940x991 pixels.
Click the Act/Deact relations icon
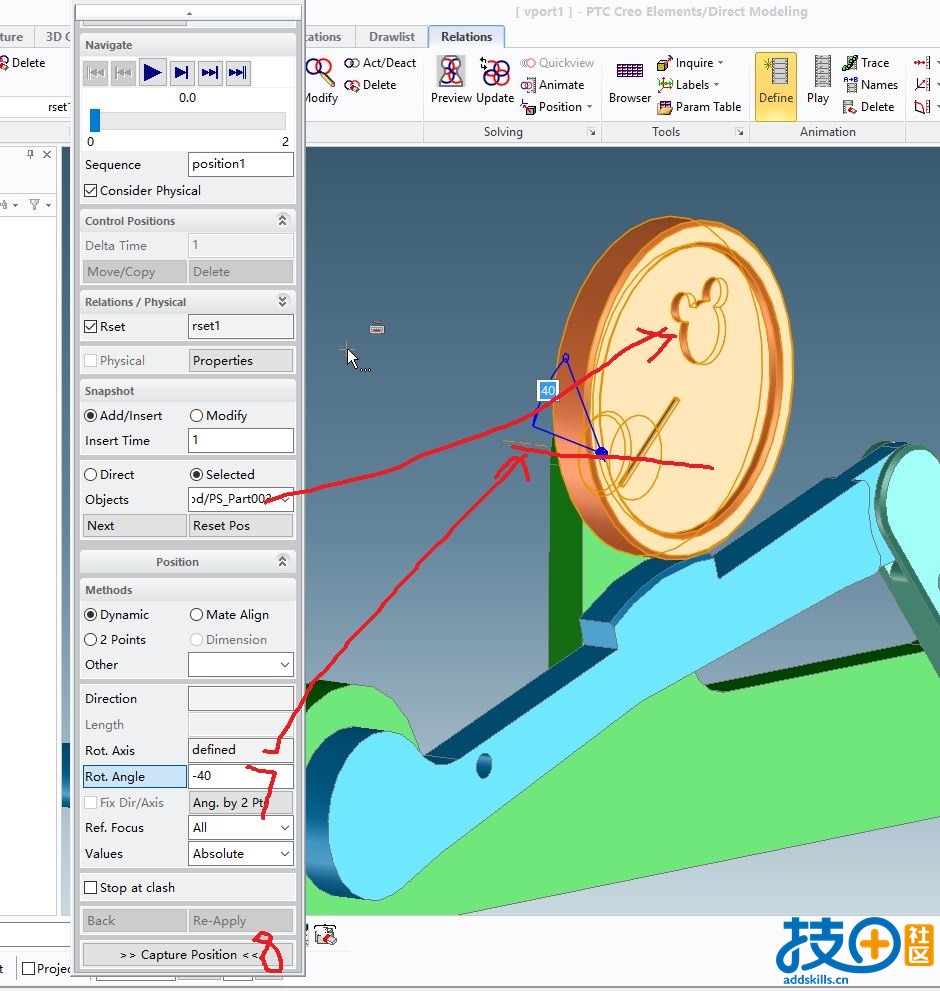[352, 63]
